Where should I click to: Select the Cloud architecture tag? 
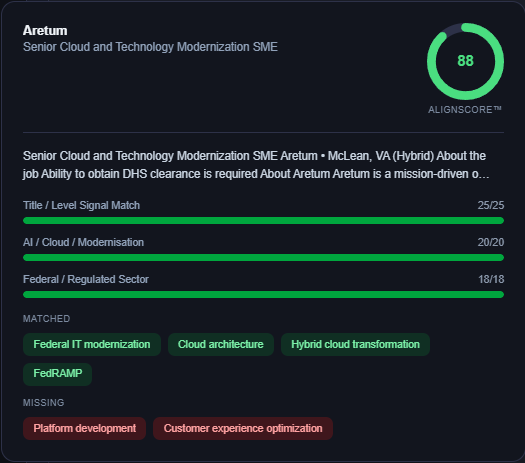click(221, 344)
